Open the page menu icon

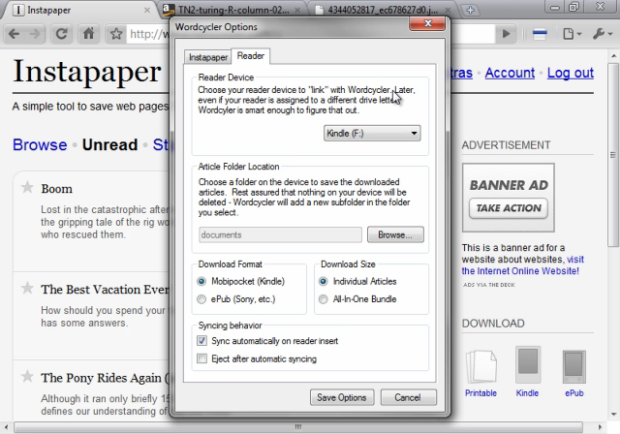[571, 34]
